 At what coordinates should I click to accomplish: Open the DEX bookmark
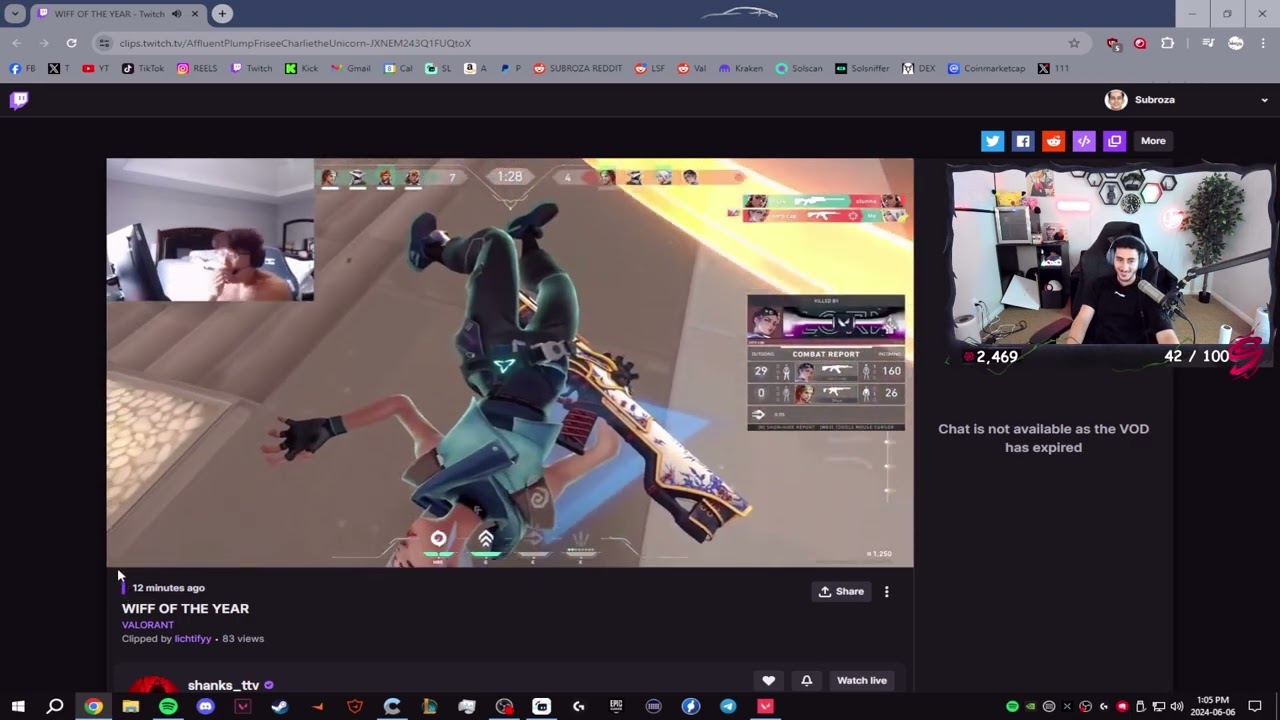click(x=918, y=68)
